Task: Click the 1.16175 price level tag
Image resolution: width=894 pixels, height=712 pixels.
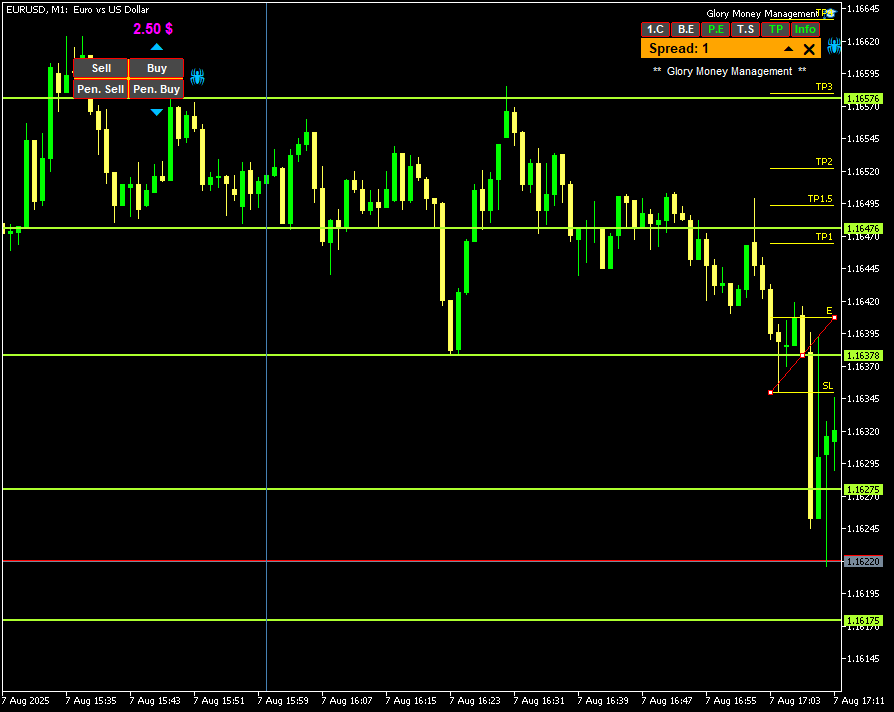Action: pos(863,621)
